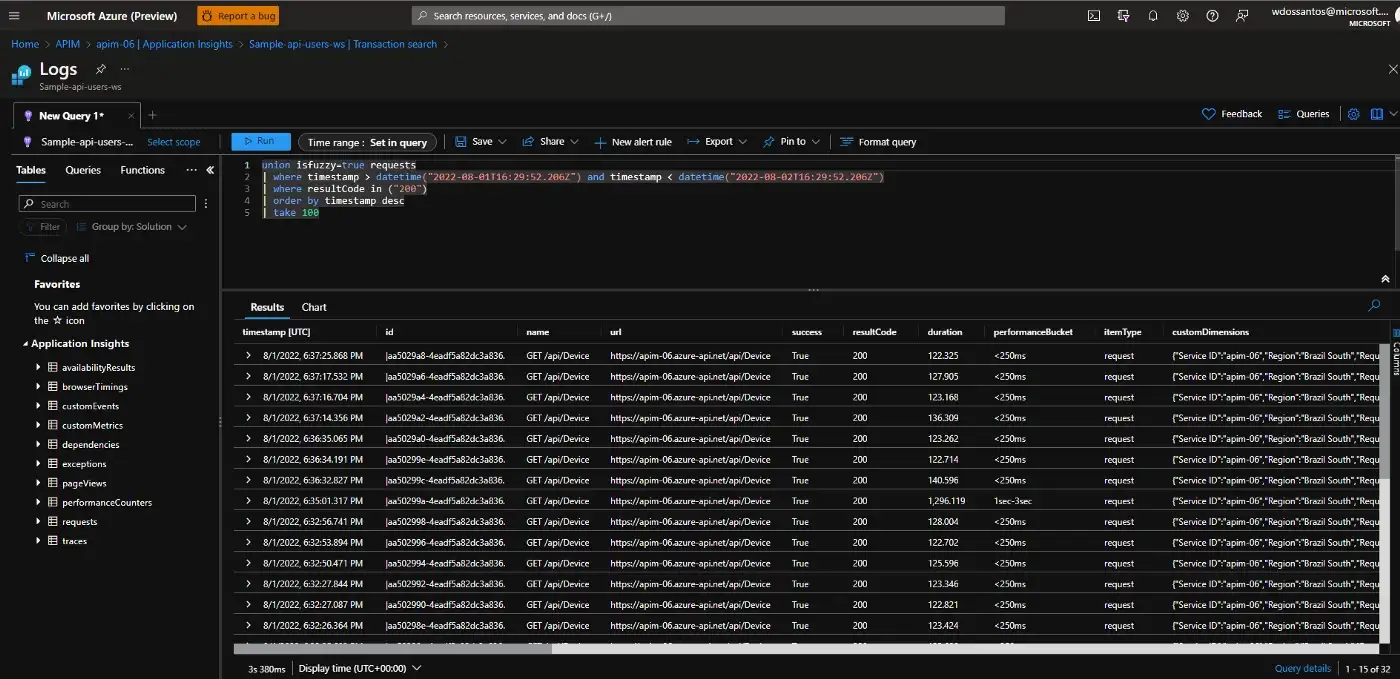1400x679 pixels.
Task: Collapse the query editor with up chevrons
Action: pos(1385,279)
